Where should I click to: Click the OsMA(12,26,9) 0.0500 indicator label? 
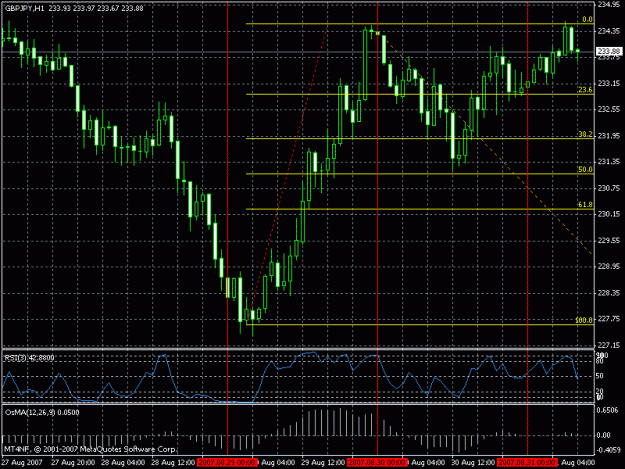42,412
